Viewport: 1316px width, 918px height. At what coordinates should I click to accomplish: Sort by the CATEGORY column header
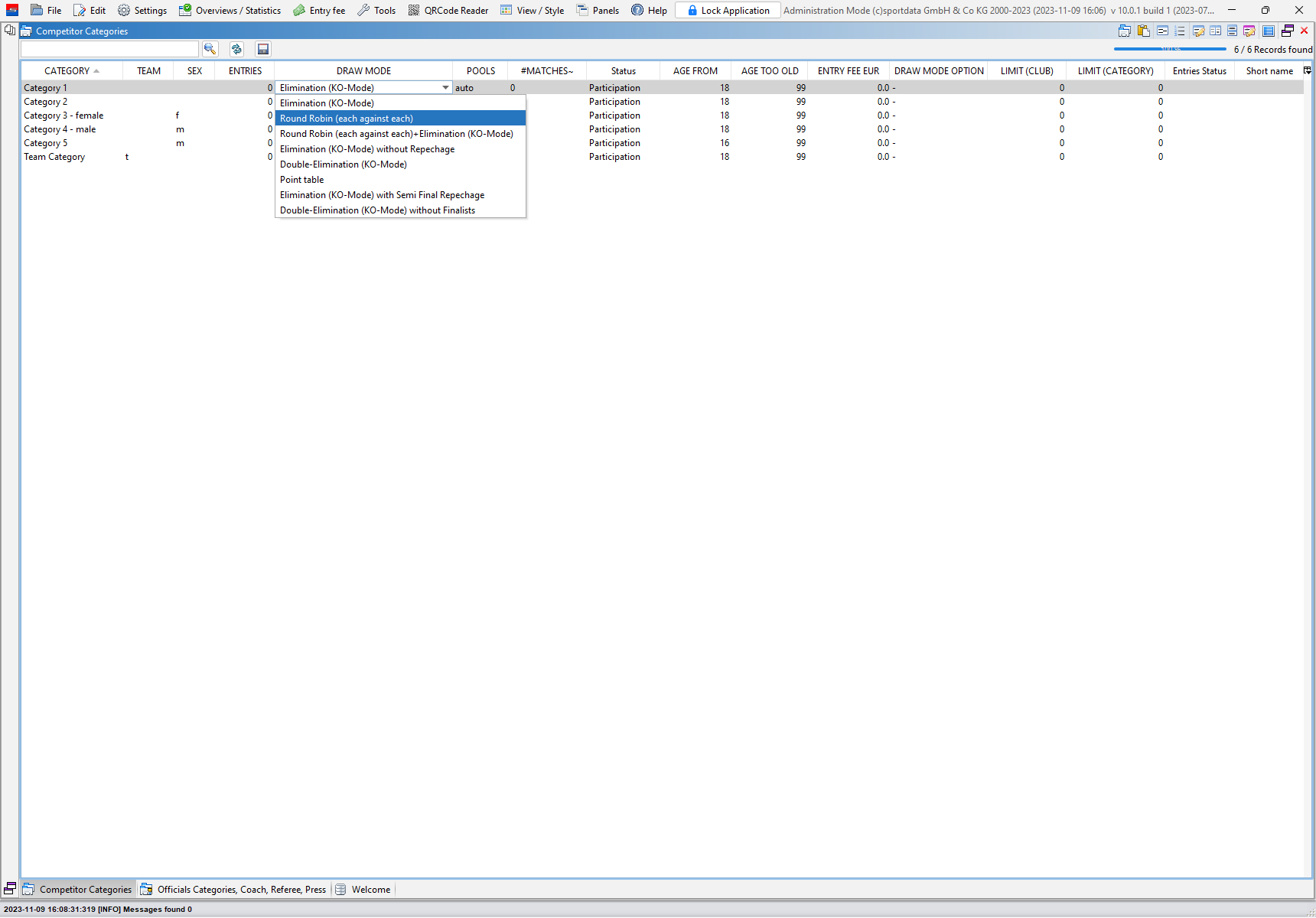coord(67,70)
